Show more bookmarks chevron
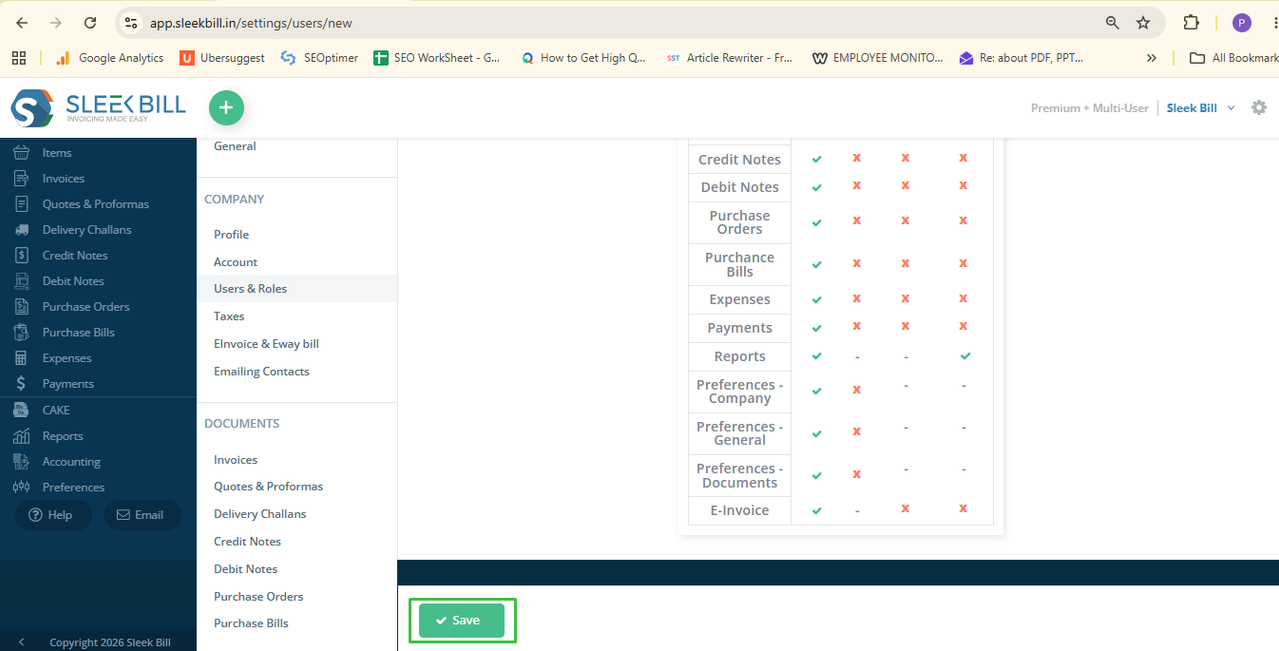 coord(1152,58)
